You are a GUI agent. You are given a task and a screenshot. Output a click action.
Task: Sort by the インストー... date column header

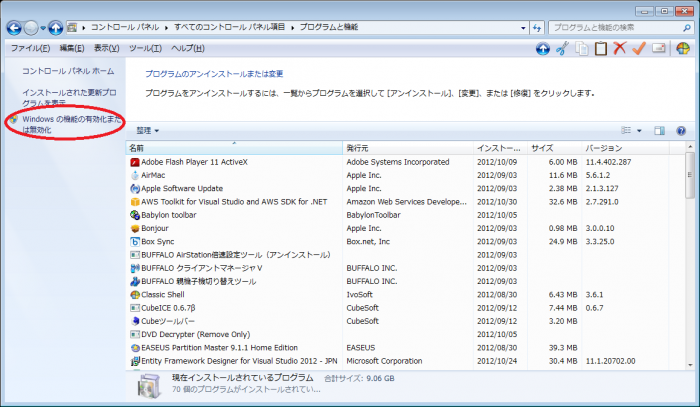500,148
